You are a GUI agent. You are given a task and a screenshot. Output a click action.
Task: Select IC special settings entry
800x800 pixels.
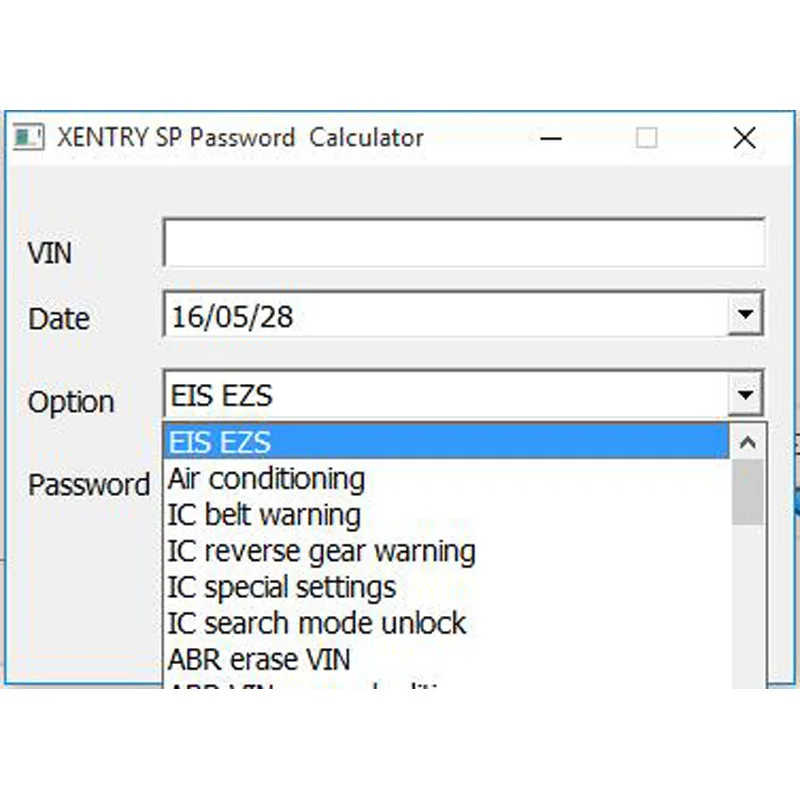point(446,587)
